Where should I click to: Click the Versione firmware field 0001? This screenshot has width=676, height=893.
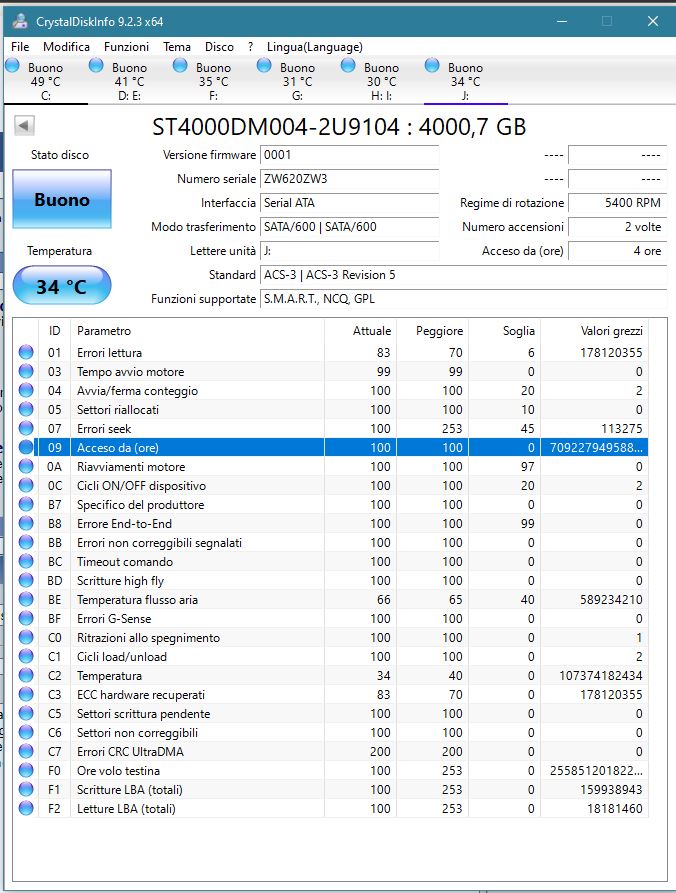coord(349,155)
